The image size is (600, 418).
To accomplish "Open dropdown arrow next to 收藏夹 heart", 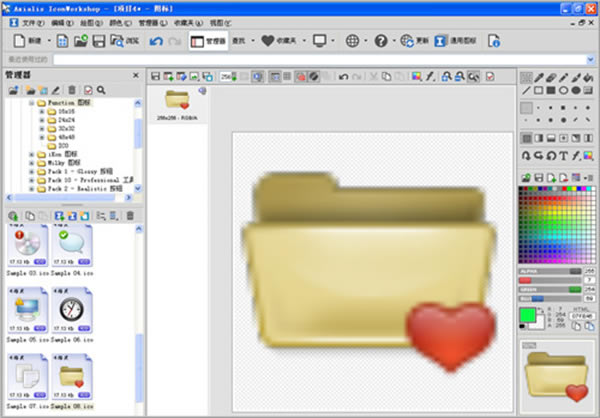I will point(304,41).
